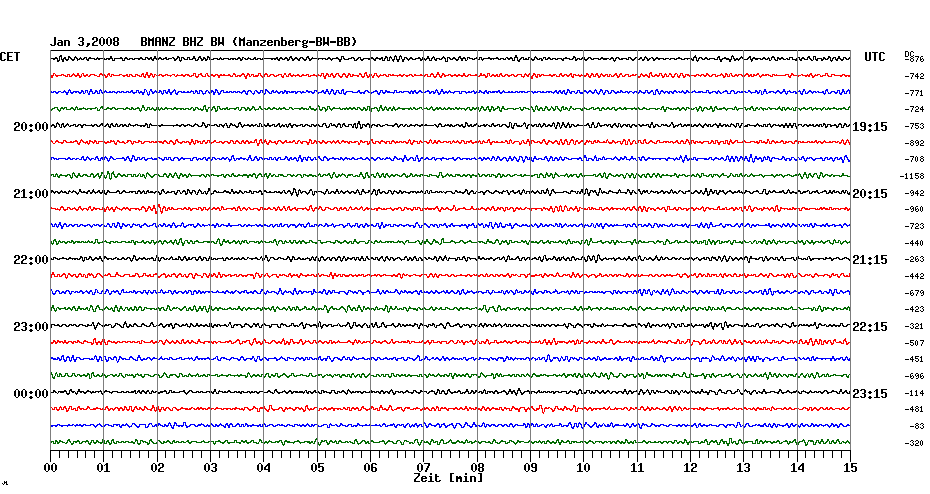Select the 22:00 CET time label
This screenshot has width=930, height=494.
31,260
